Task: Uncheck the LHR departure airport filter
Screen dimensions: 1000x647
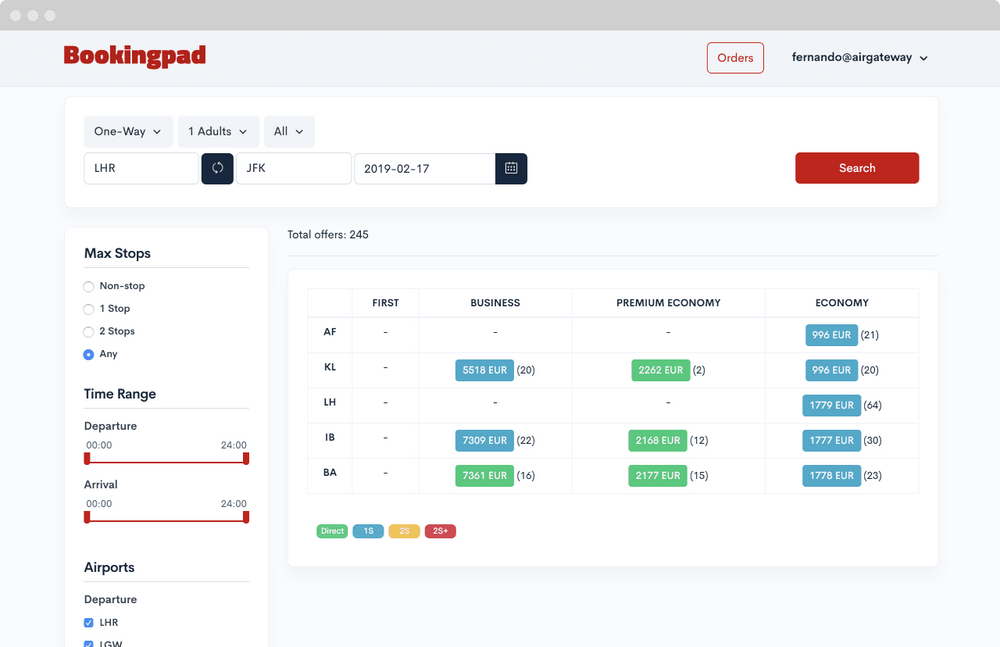Action: coord(88,621)
